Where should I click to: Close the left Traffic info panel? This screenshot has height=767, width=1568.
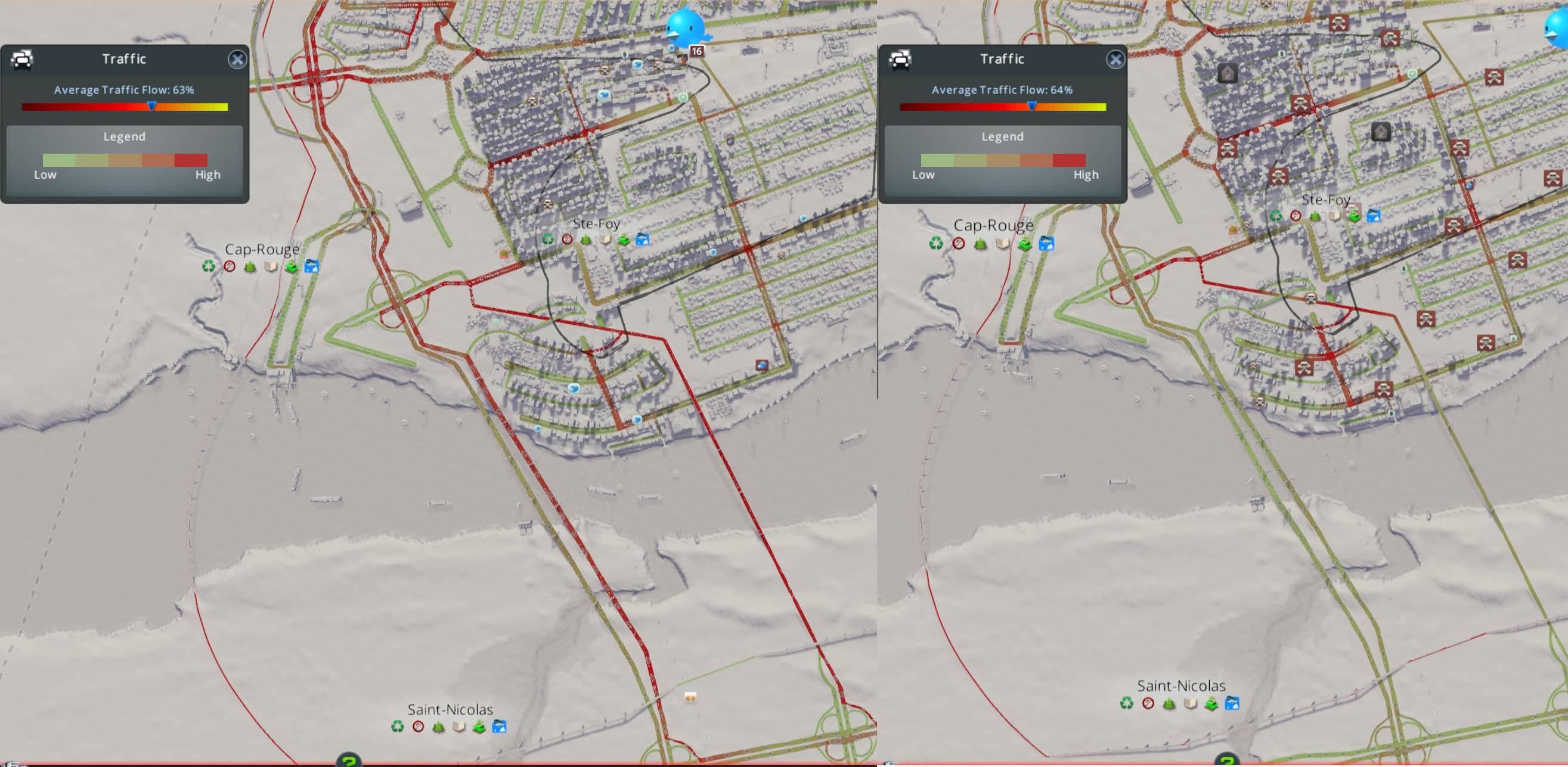click(x=237, y=60)
